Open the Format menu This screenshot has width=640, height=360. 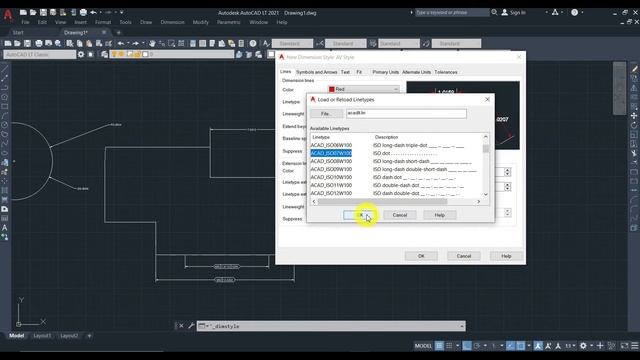tap(103, 22)
